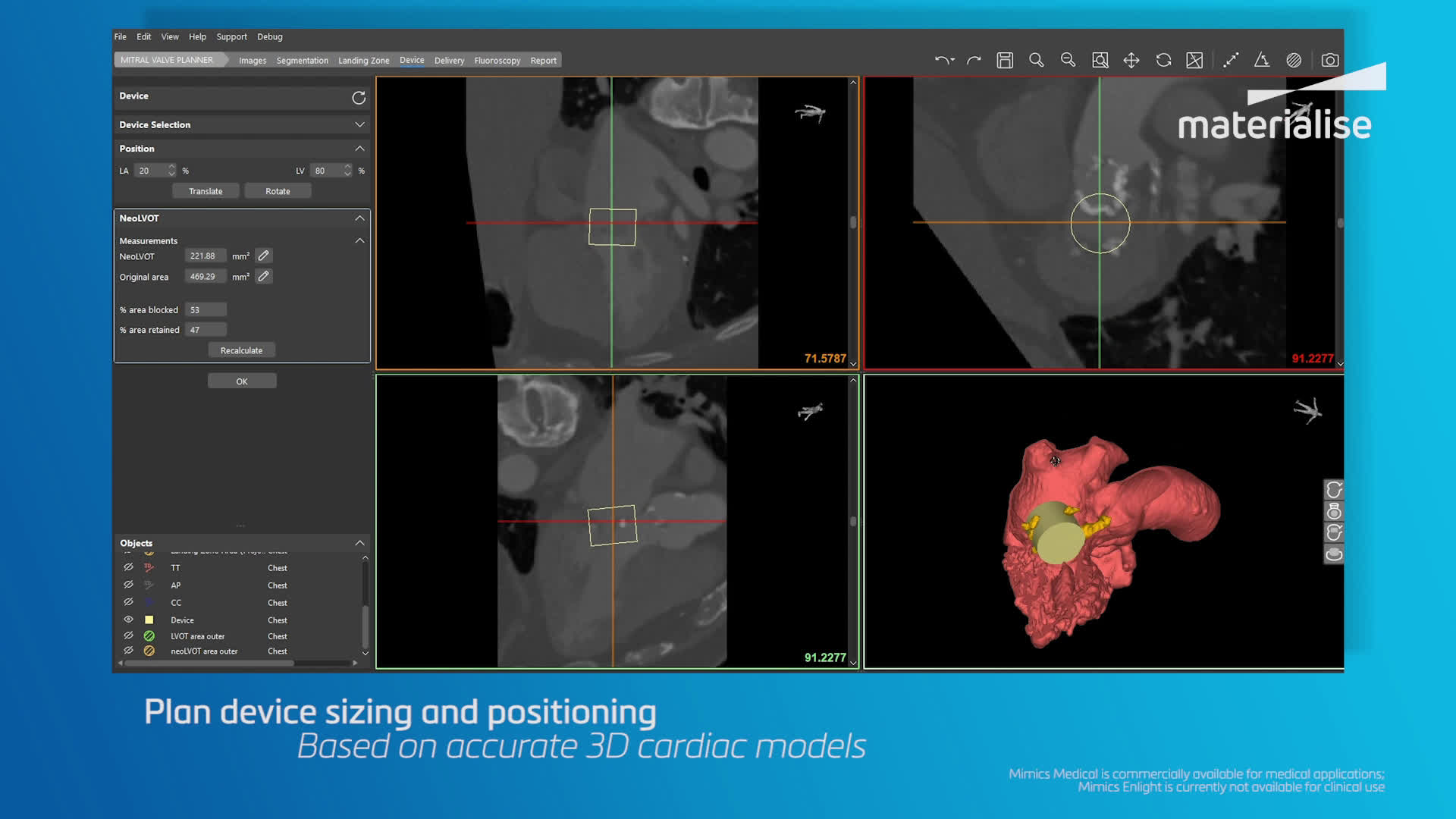Expand the Device Selection section

pyautogui.click(x=359, y=124)
